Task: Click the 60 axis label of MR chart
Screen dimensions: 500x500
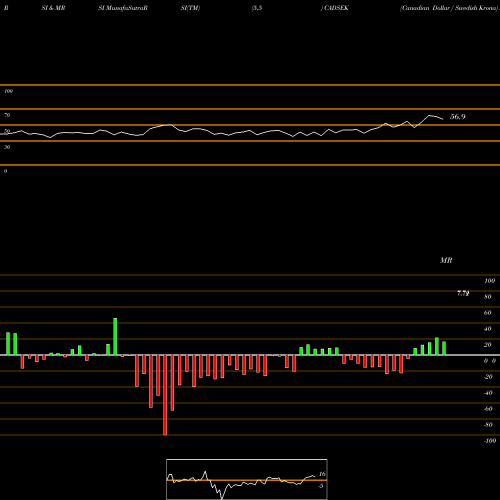Action: (x=487, y=313)
